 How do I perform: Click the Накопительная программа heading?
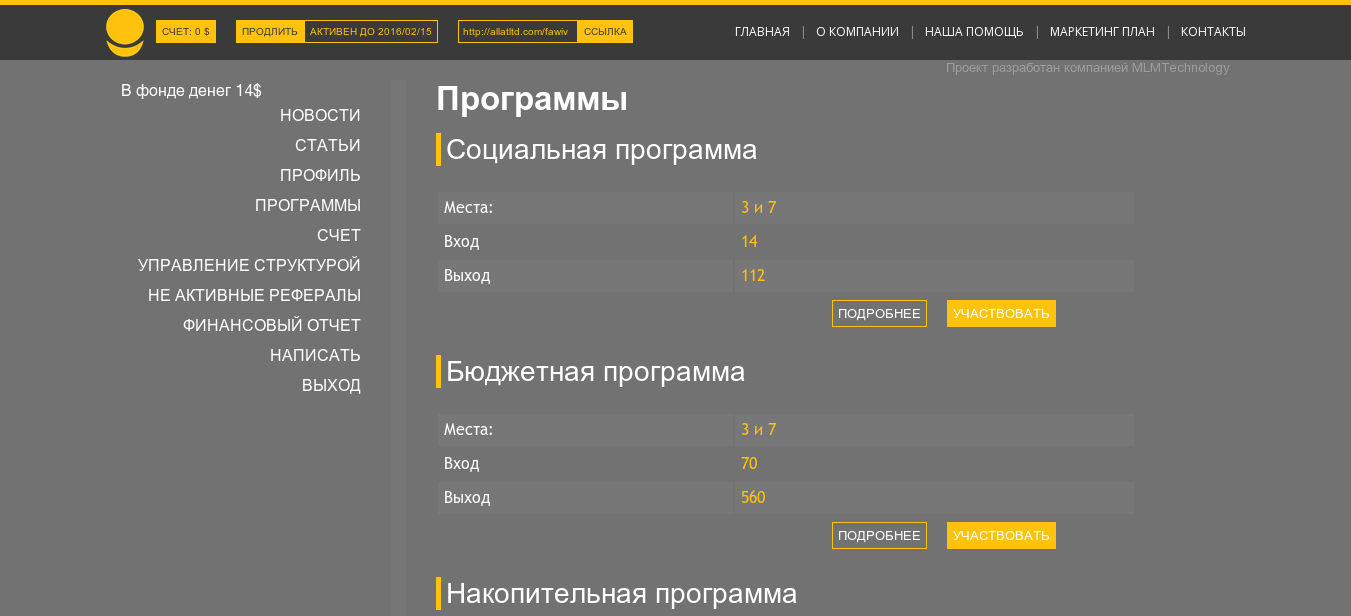621,594
